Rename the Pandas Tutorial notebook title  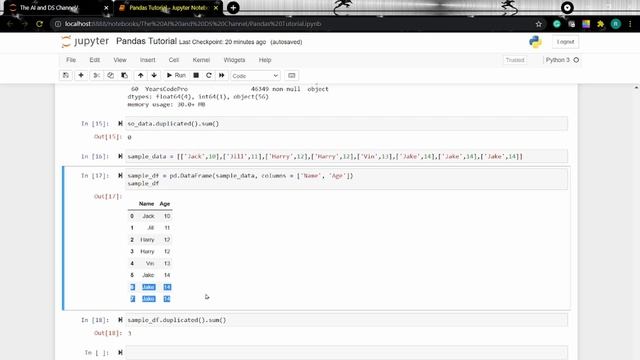click(146, 41)
